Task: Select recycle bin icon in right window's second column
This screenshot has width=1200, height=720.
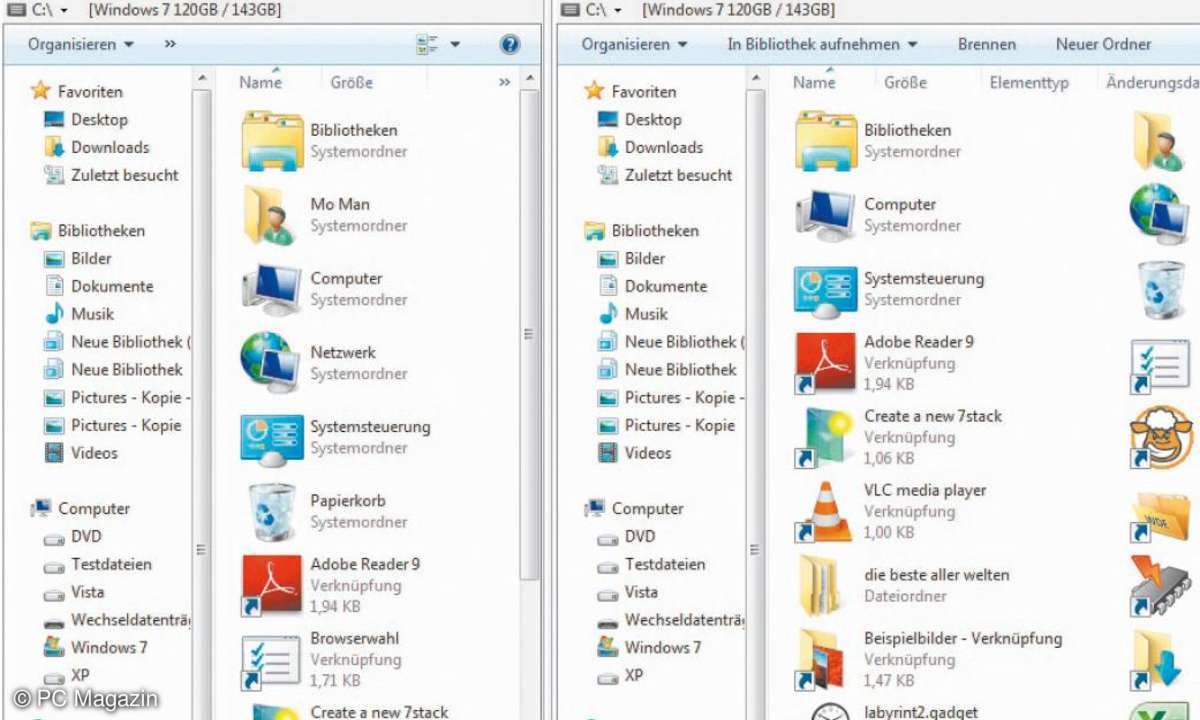Action: coord(1162,290)
